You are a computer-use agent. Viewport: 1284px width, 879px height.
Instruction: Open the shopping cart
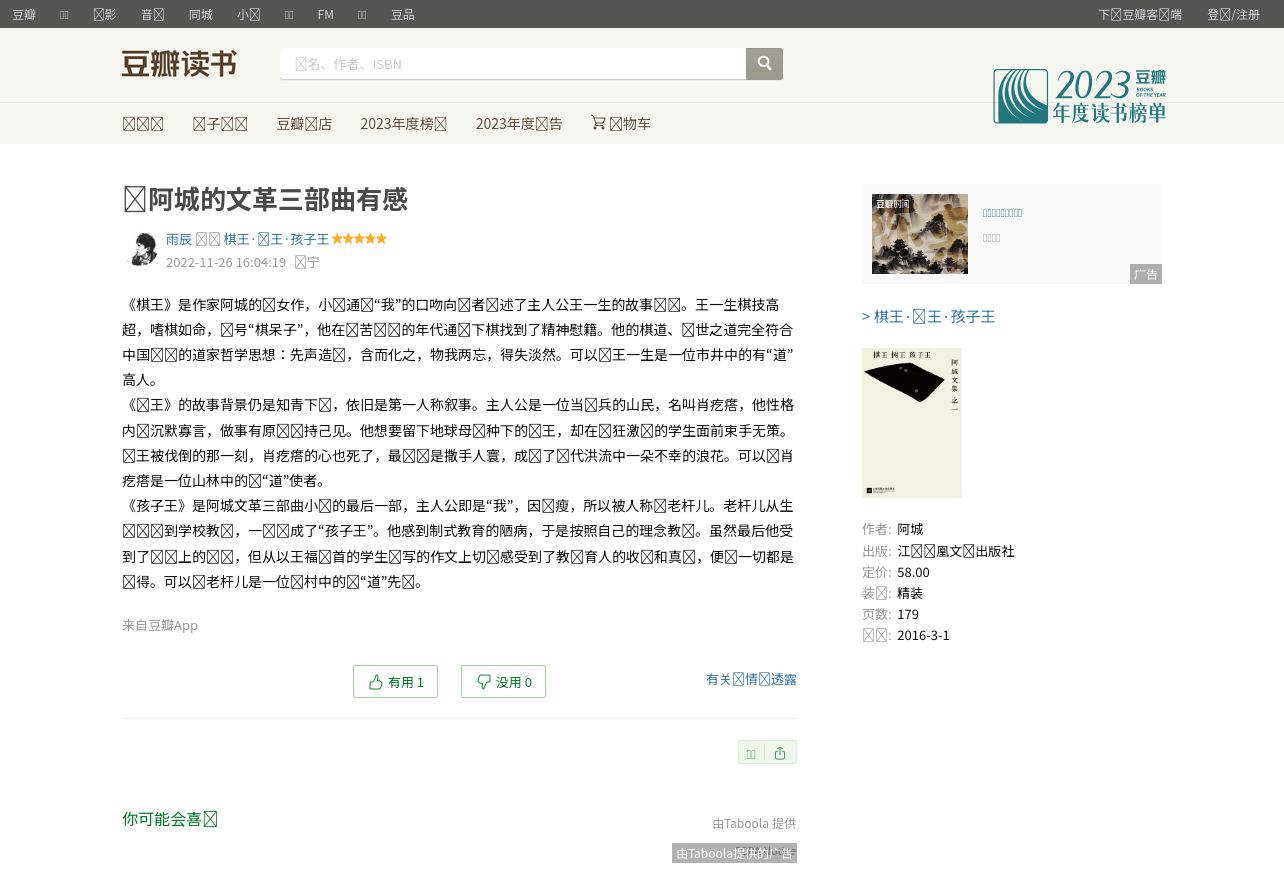[x=621, y=123]
